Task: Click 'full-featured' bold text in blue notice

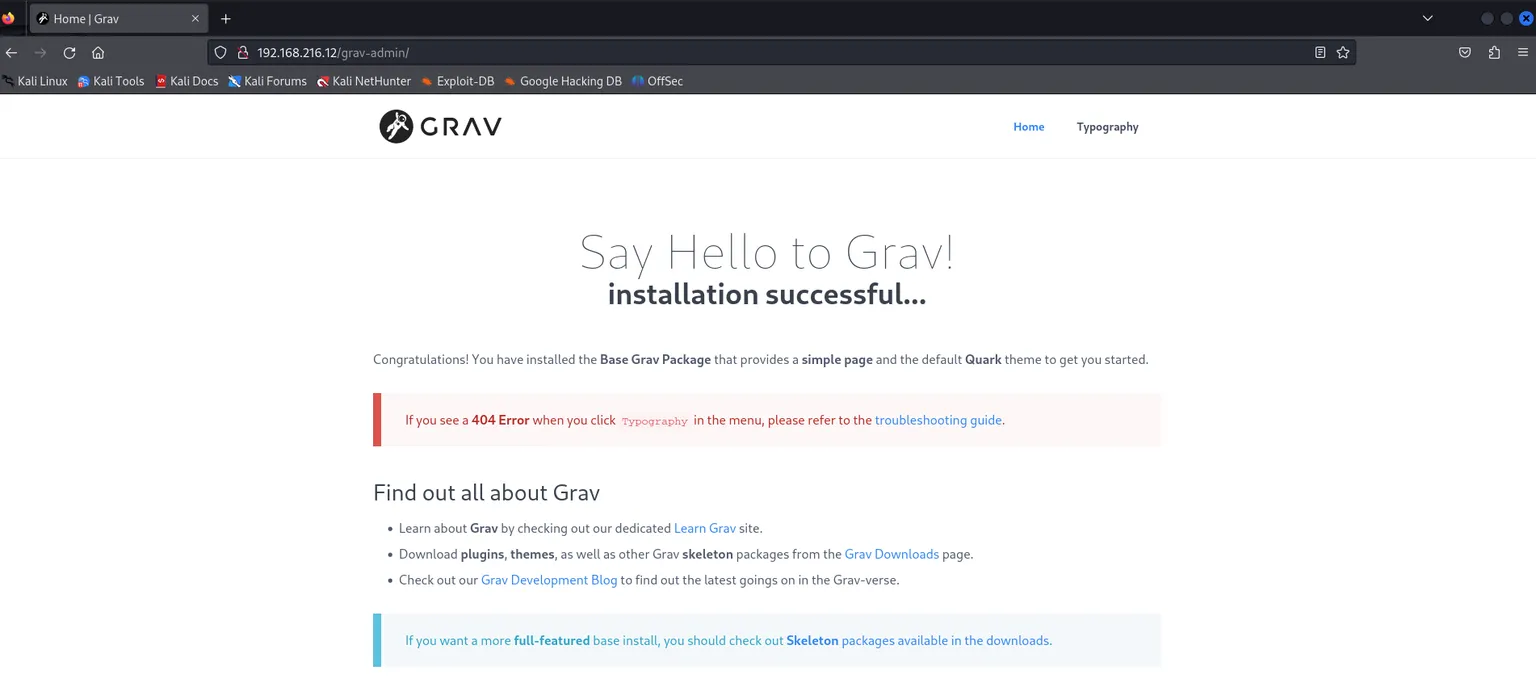Action: (x=552, y=640)
